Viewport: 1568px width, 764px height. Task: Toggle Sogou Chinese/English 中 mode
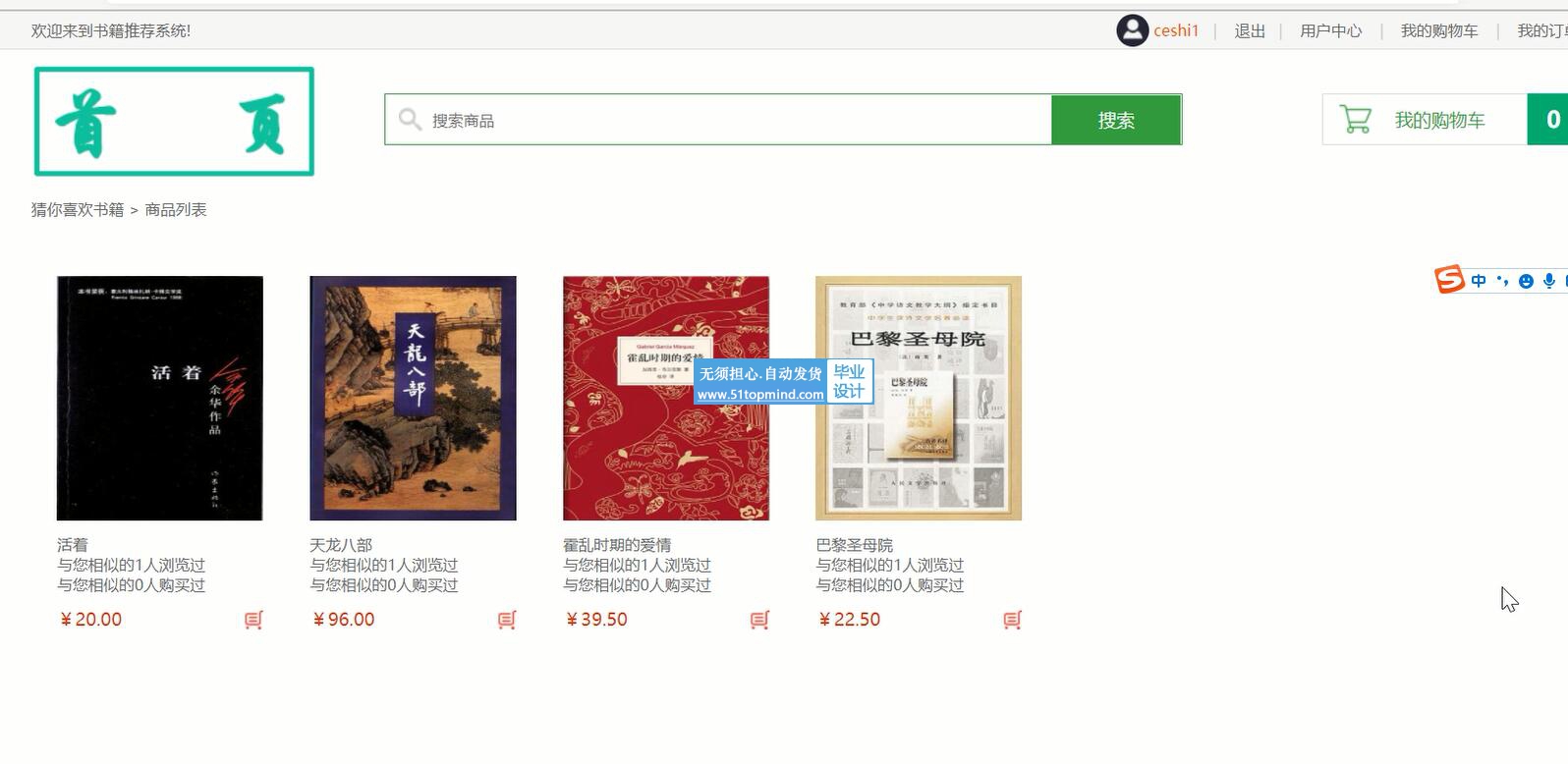(1479, 281)
